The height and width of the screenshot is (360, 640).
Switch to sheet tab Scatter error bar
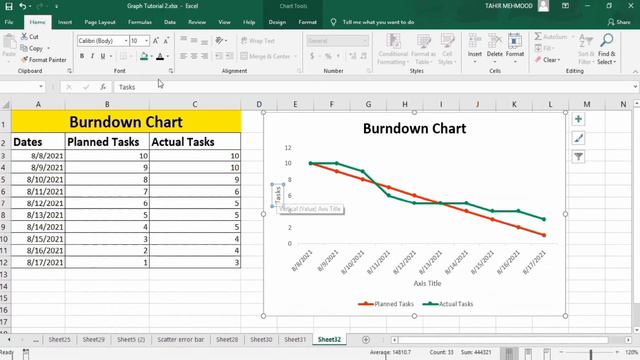tap(180, 340)
